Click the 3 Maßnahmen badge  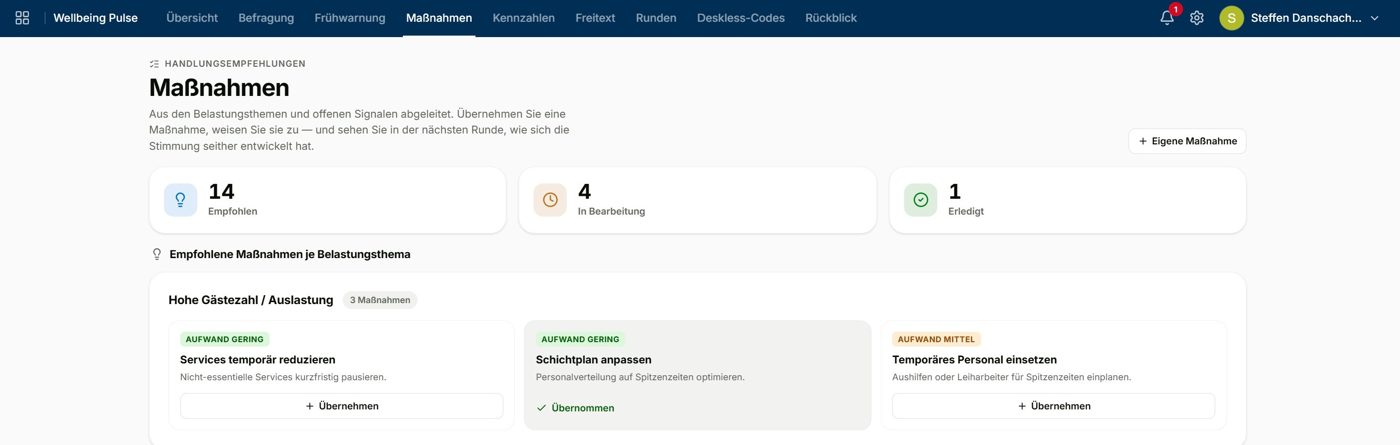[x=380, y=300]
